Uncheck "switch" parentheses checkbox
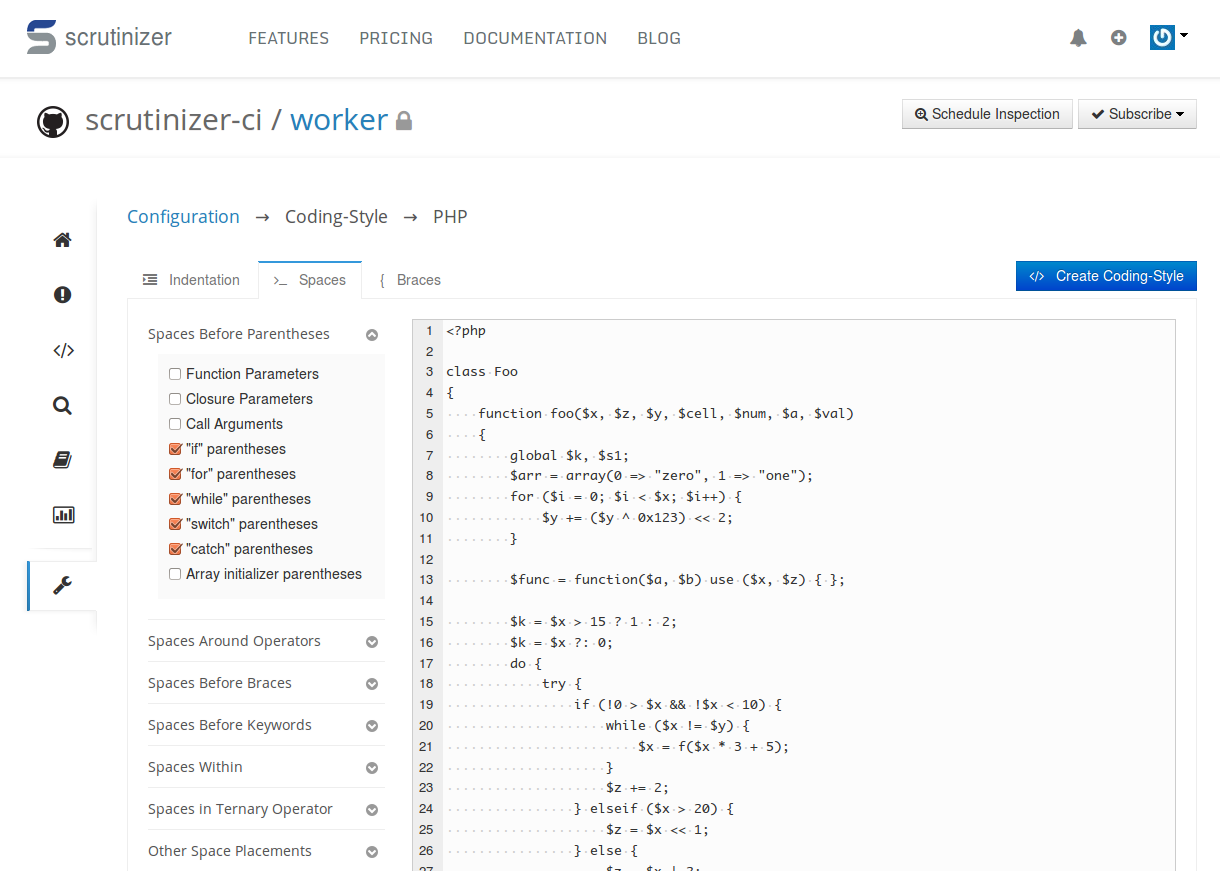The width and height of the screenshot is (1220, 871). click(175, 524)
